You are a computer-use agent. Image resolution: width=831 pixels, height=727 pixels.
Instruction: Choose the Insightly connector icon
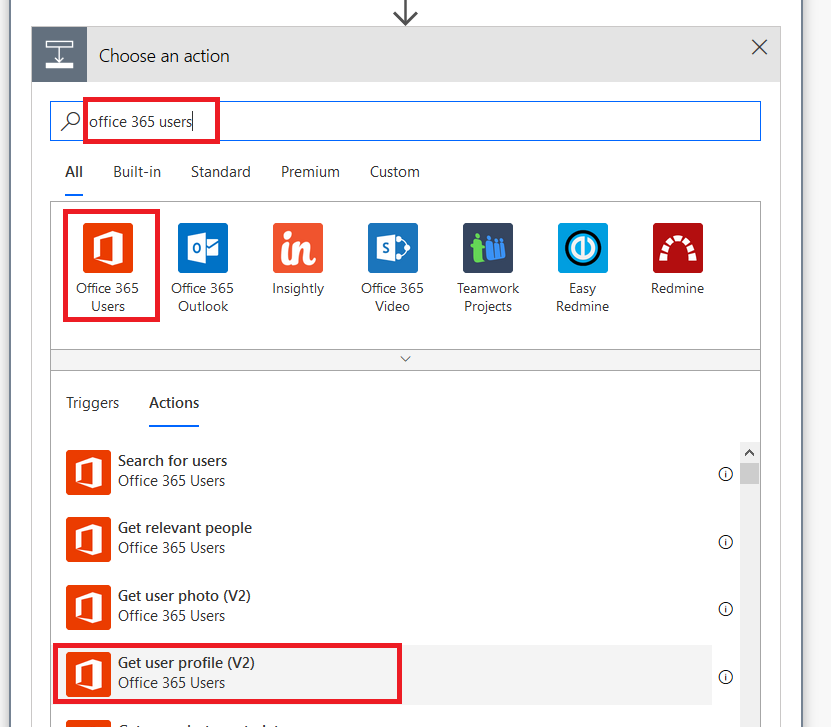[298, 247]
